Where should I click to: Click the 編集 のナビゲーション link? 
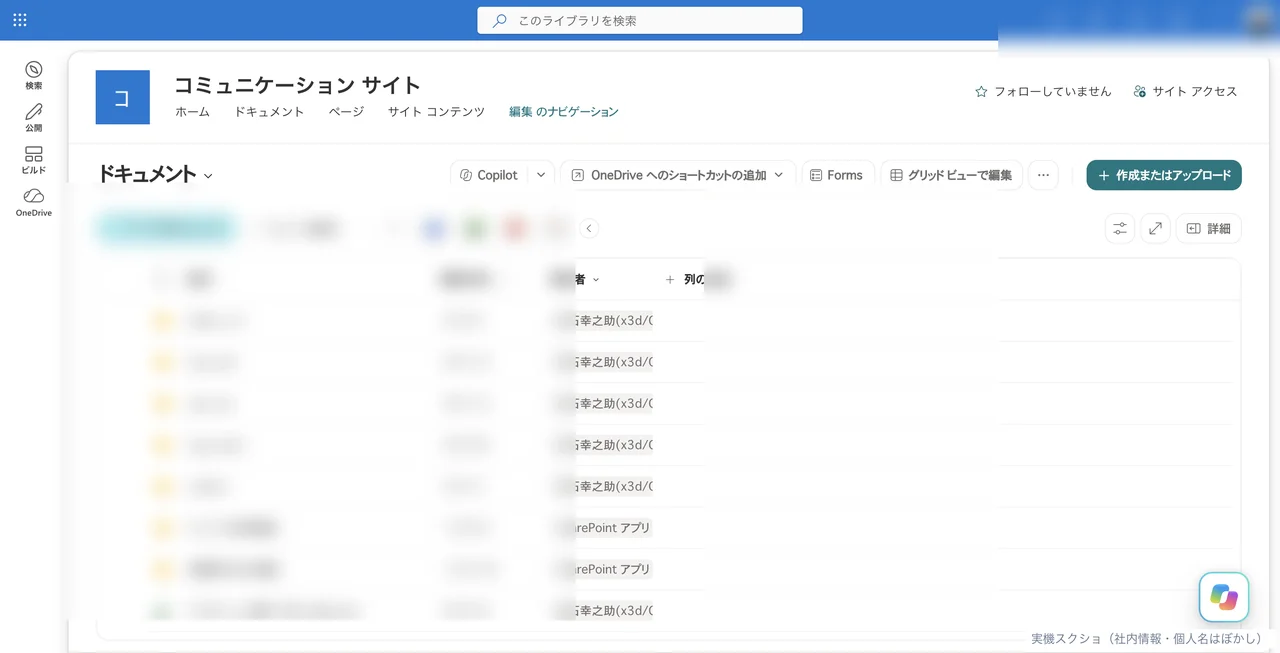point(564,112)
